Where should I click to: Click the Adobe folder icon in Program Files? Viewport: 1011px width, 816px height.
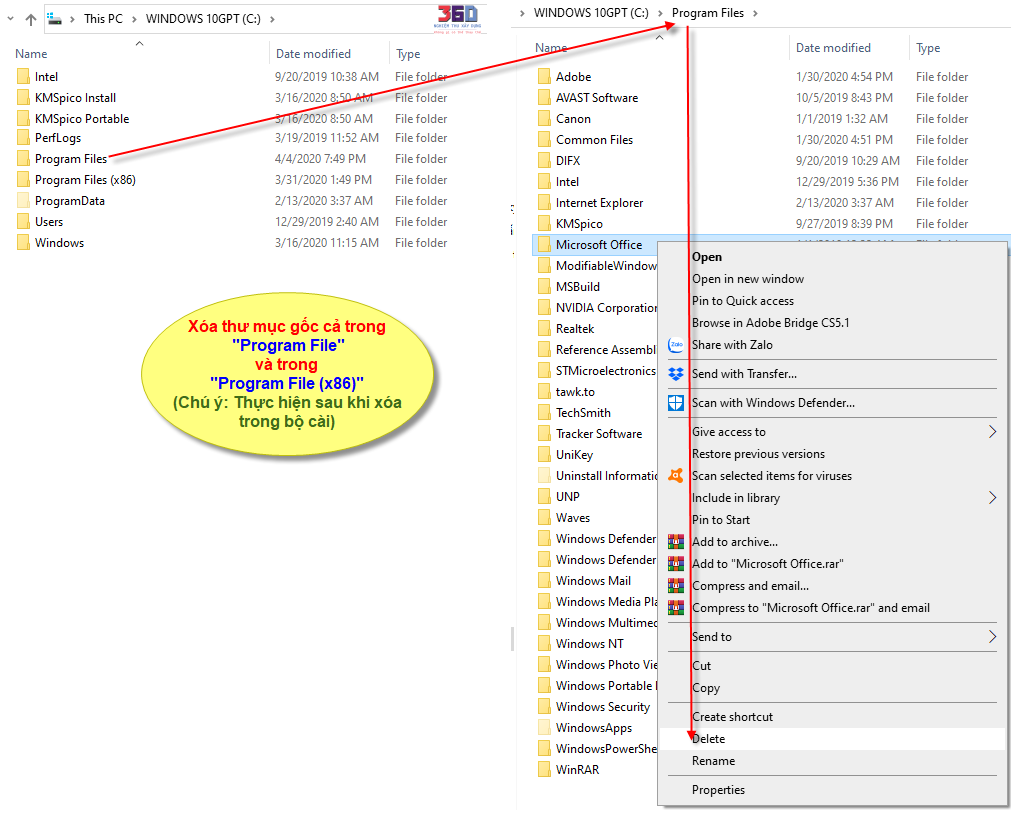pos(544,77)
